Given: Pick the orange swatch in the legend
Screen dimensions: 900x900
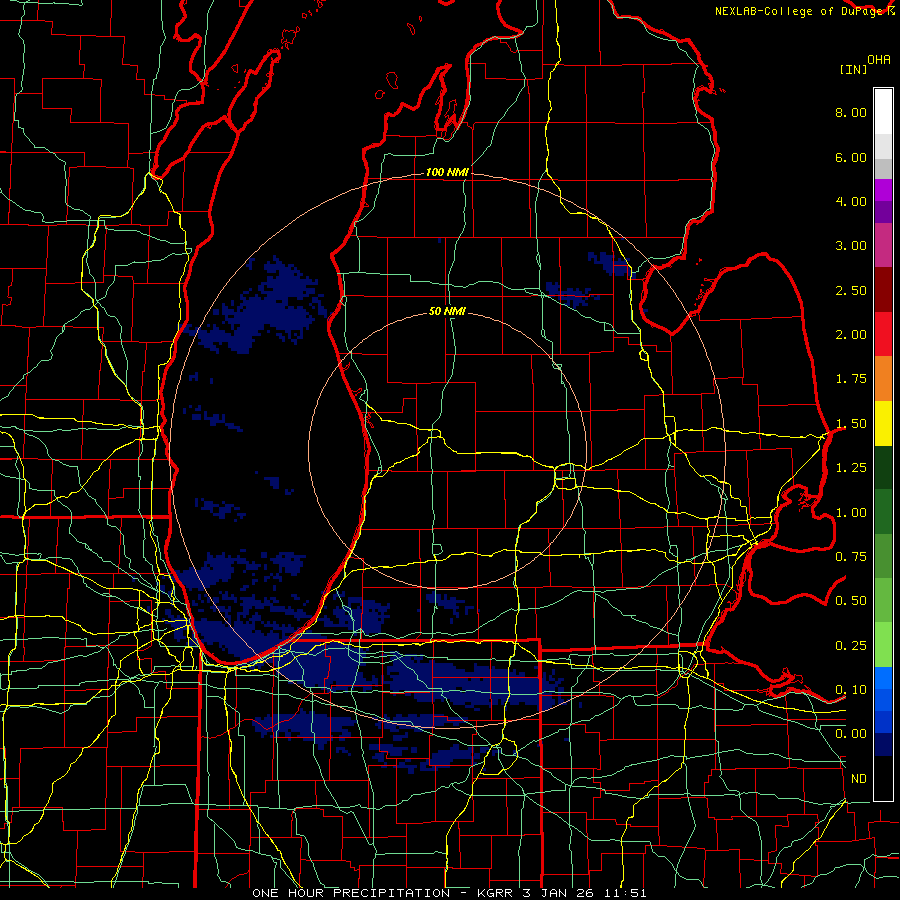Looking at the screenshot, I should tap(883, 379).
